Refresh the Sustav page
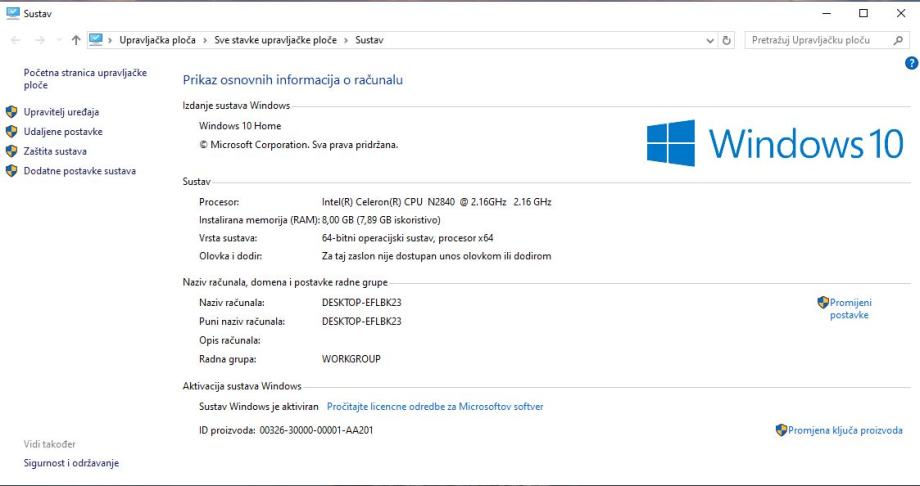The image size is (920, 486). [x=726, y=40]
